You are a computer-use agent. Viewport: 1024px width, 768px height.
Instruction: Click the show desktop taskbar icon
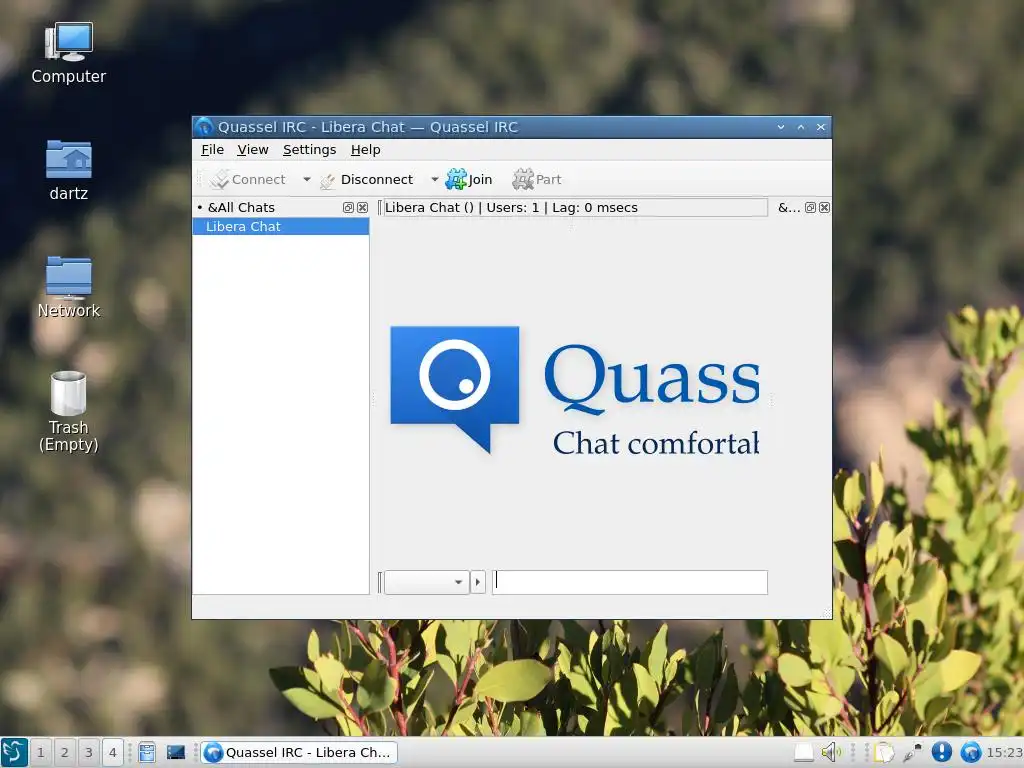coord(176,752)
